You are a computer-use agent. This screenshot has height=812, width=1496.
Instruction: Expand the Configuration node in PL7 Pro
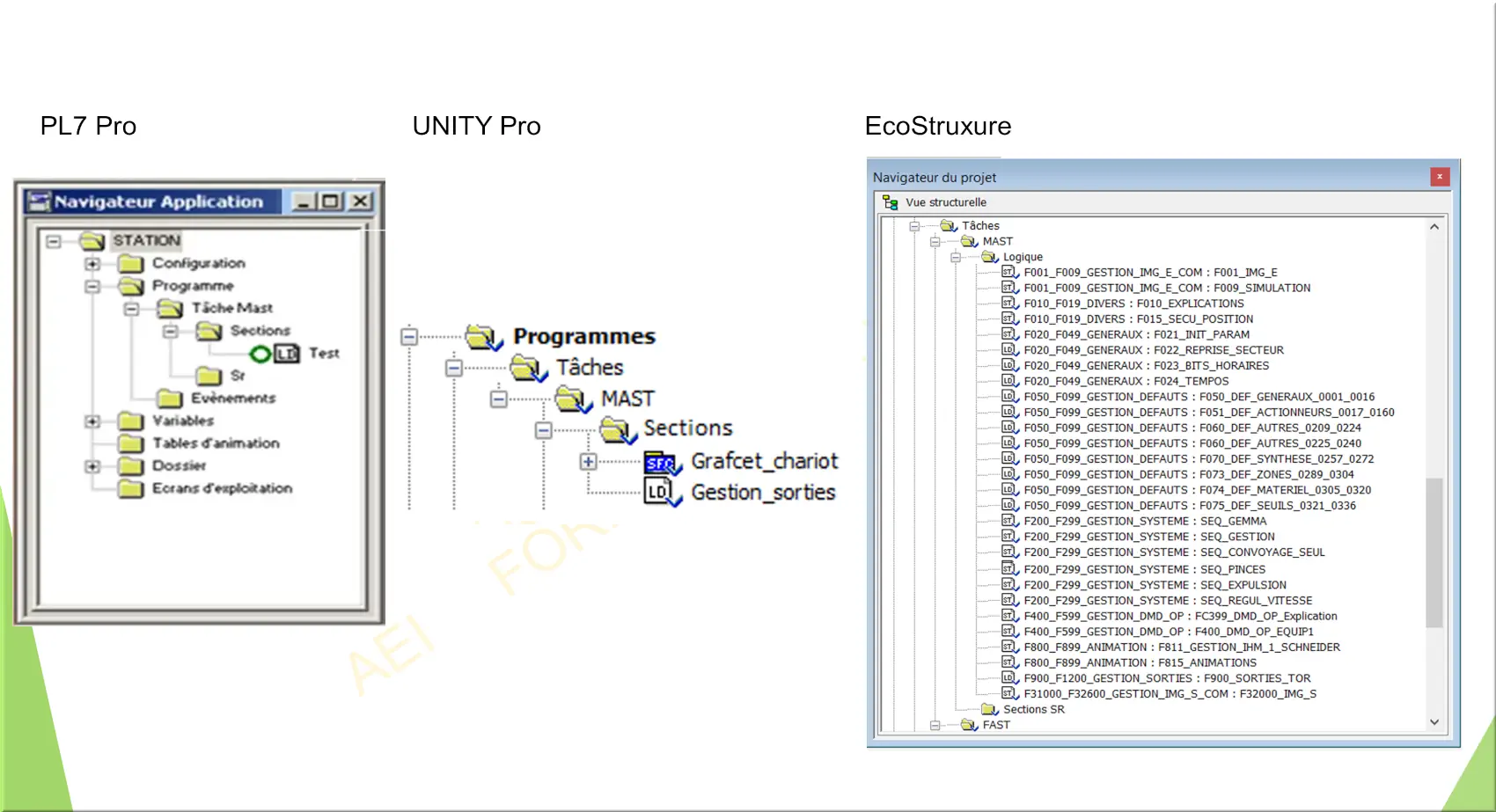pos(92,264)
